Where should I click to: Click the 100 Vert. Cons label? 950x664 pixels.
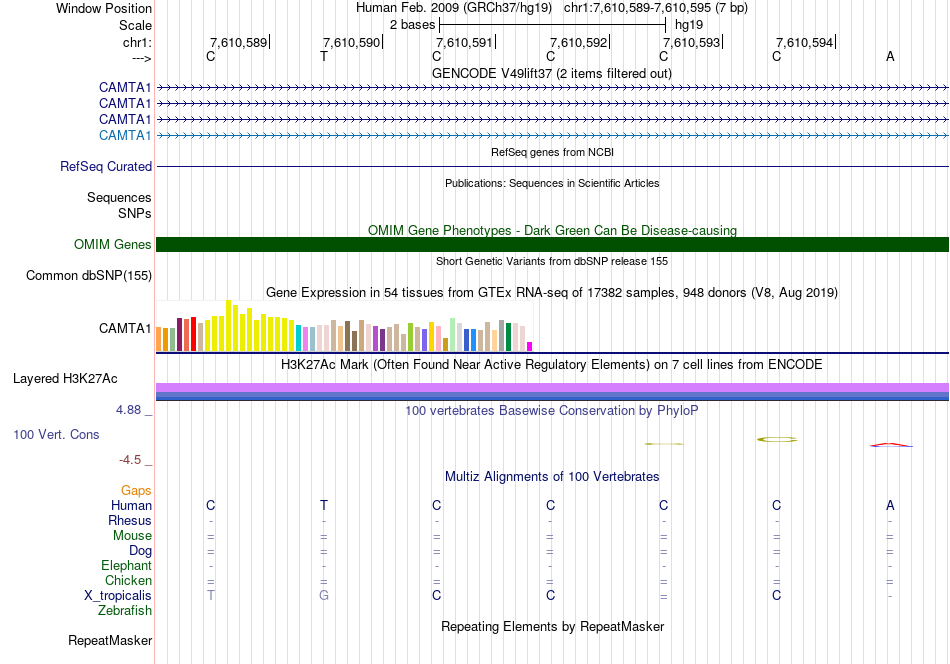[56, 434]
